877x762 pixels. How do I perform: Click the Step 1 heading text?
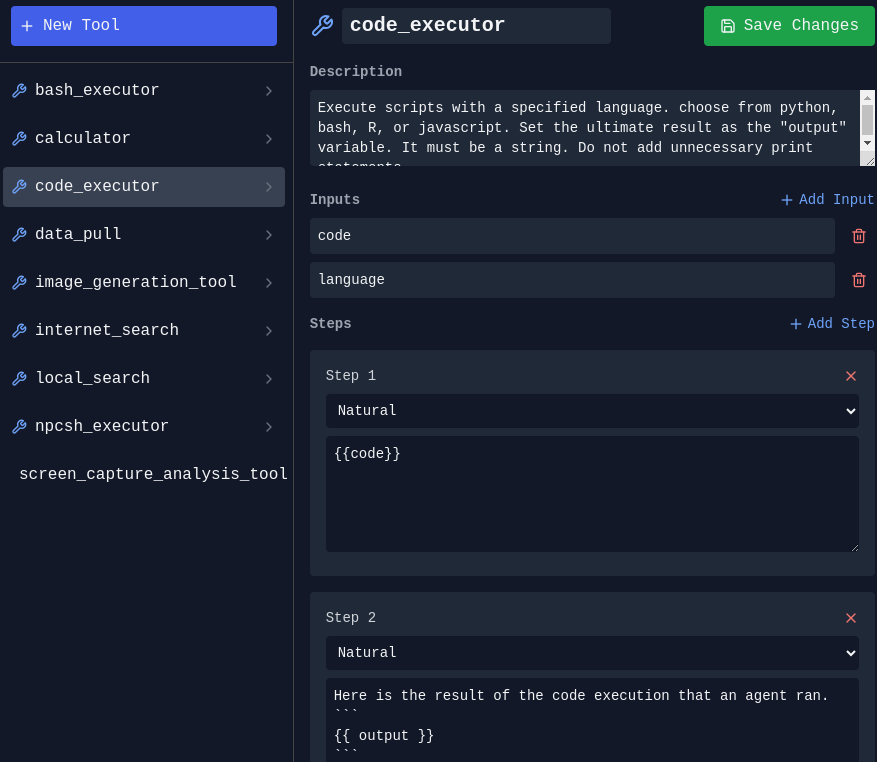pyautogui.click(x=351, y=376)
